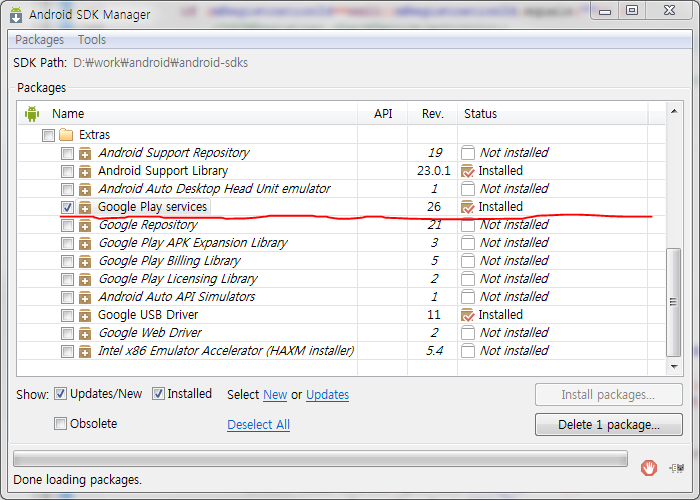
Task: Tick the Extras folder checkbox
Action: click(48, 135)
